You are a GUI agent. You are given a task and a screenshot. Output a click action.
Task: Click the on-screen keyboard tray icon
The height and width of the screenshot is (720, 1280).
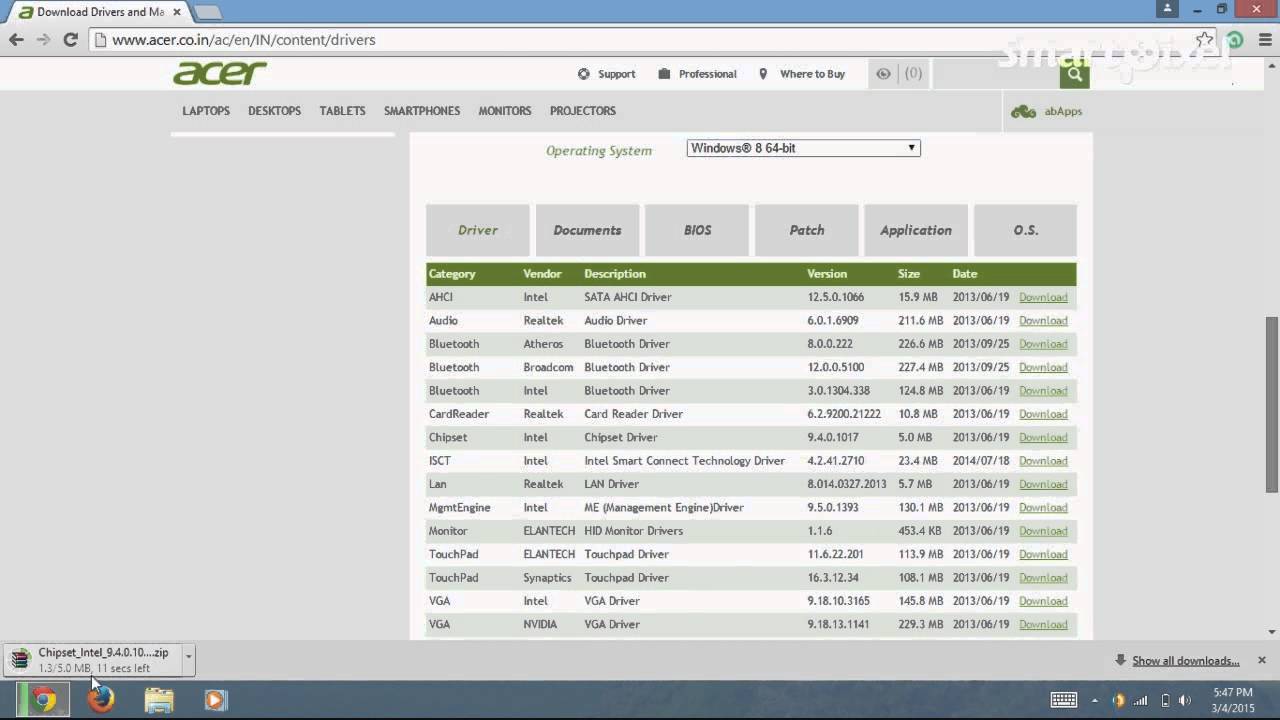(x=1064, y=700)
